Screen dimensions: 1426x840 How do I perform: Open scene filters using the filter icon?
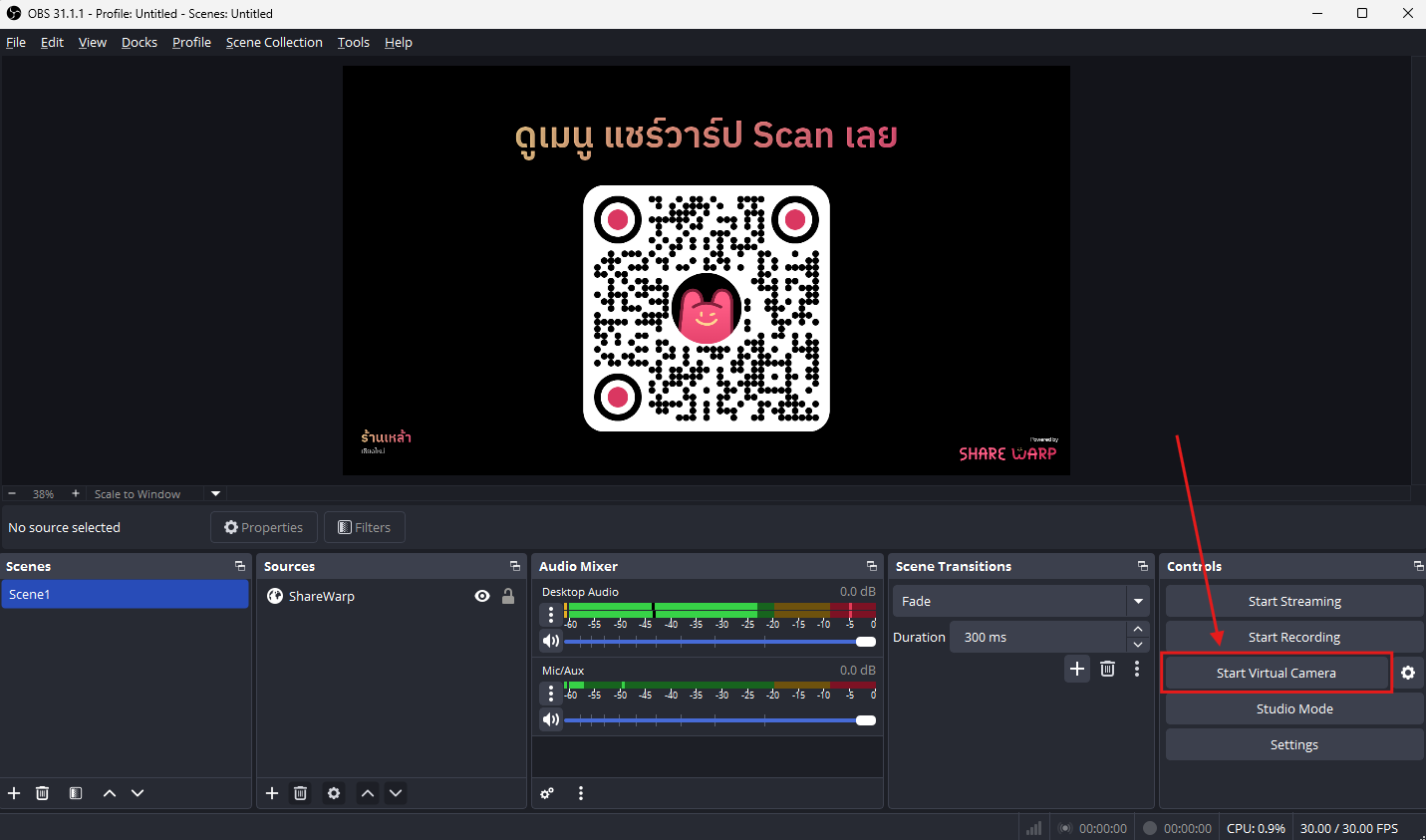[x=75, y=793]
